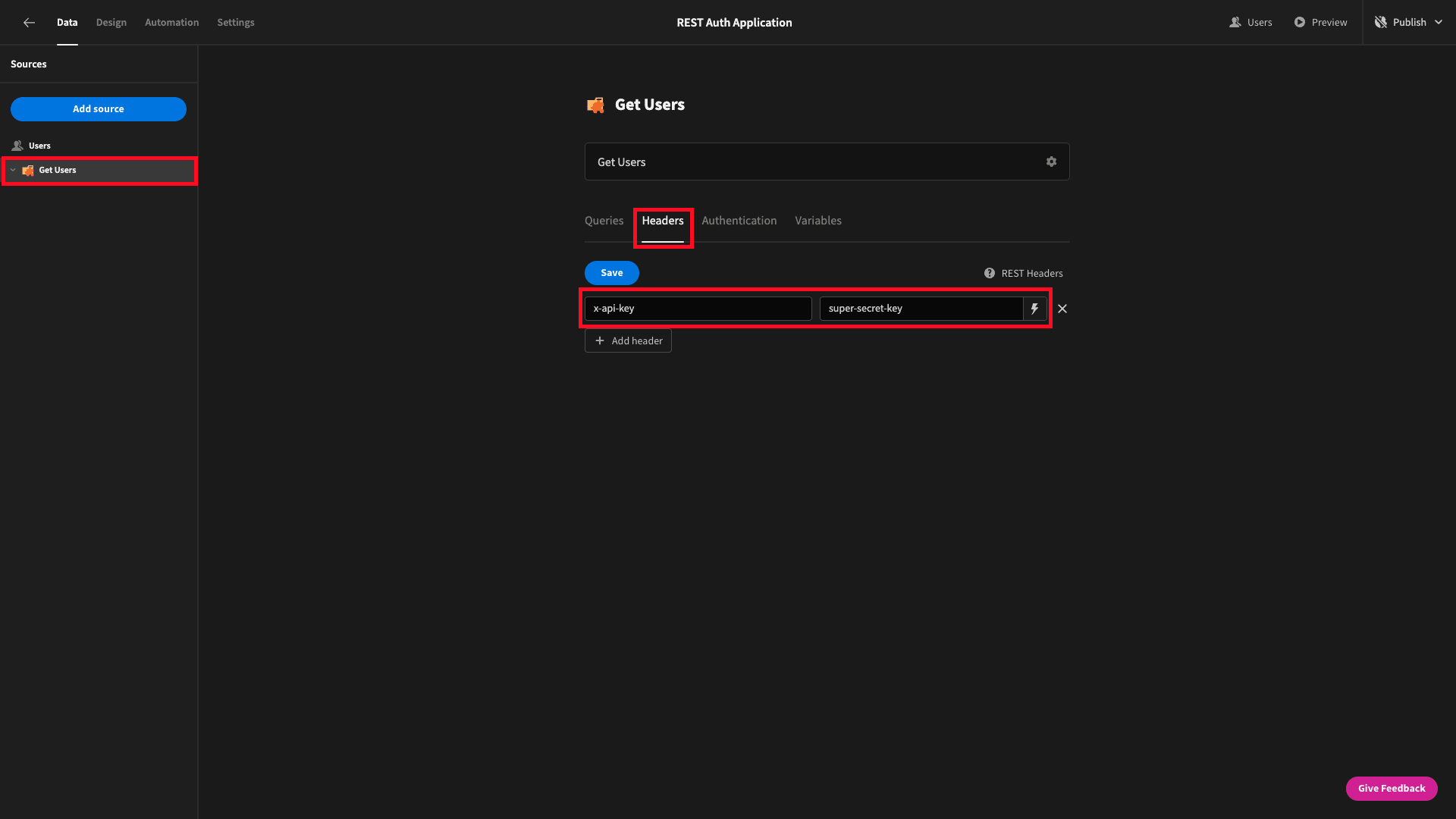Expand the Users source item

pos(39,145)
